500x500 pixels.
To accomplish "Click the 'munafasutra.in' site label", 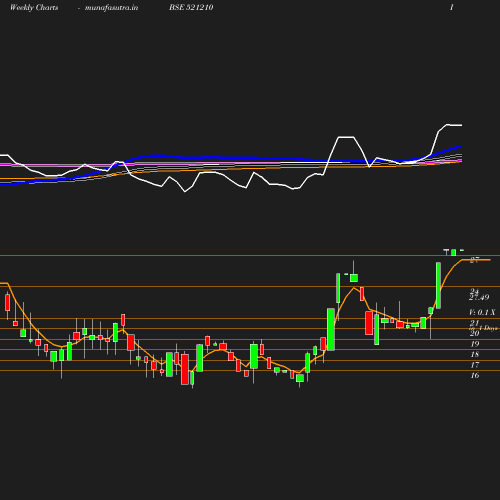I will [x=111, y=8].
